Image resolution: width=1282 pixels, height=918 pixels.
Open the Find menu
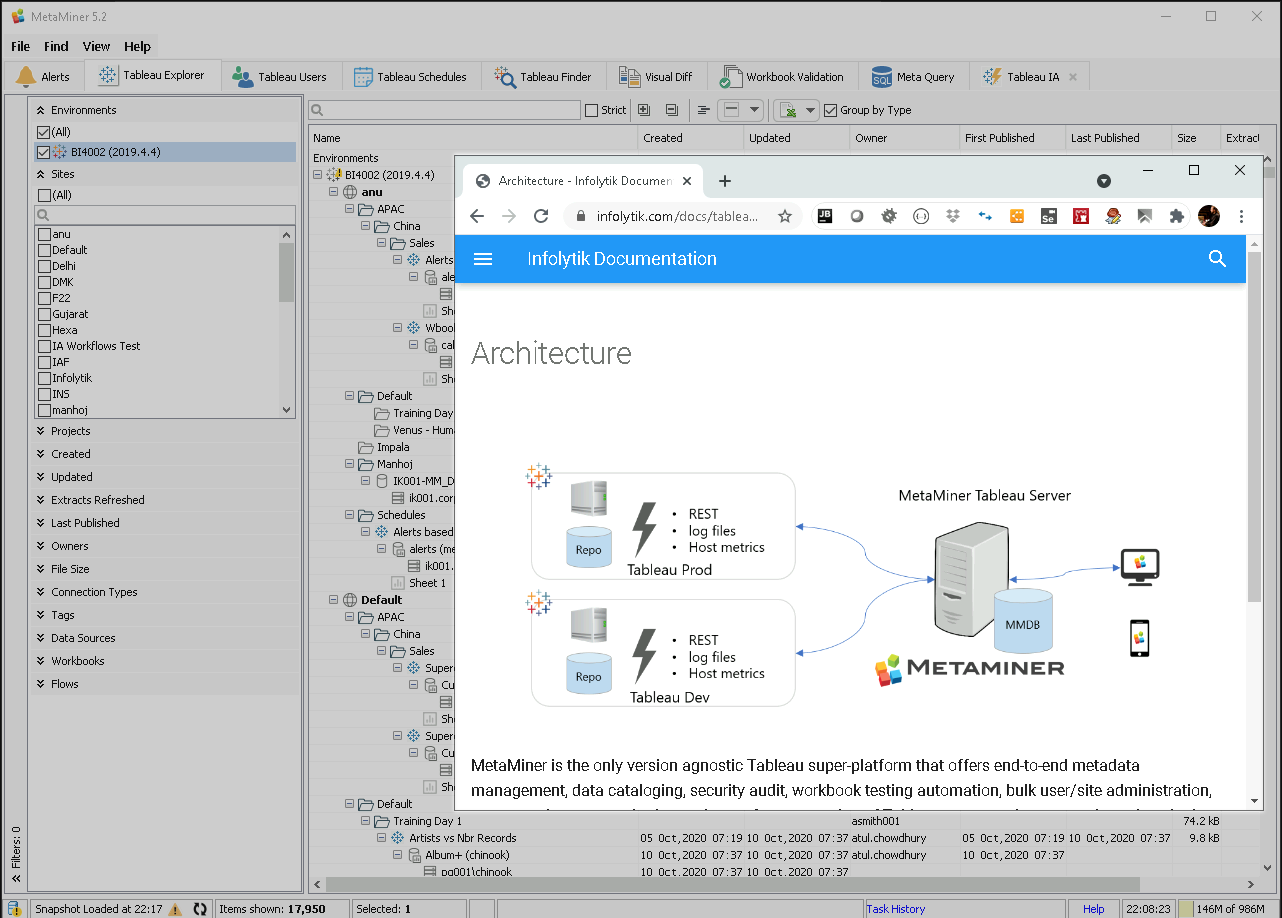[x=56, y=46]
